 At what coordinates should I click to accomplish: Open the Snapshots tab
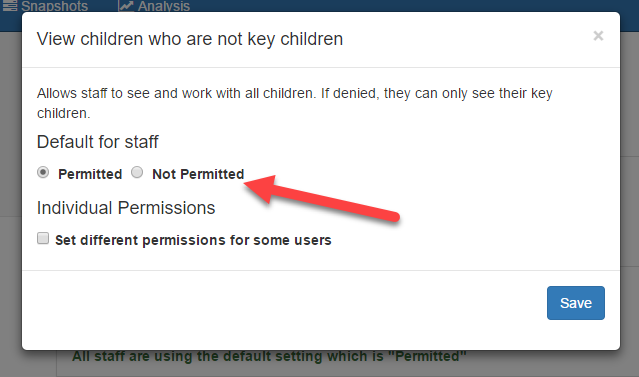tap(46, 6)
